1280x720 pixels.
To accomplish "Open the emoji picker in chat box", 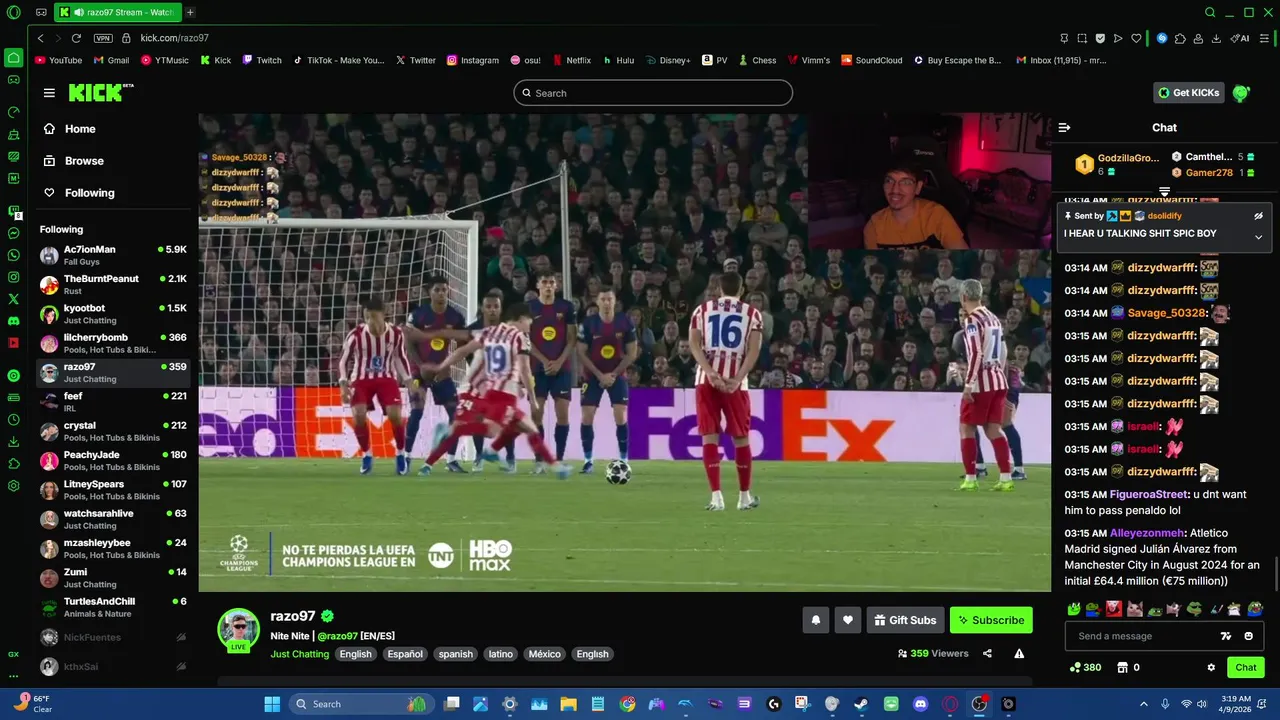I will click(x=1248, y=636).
